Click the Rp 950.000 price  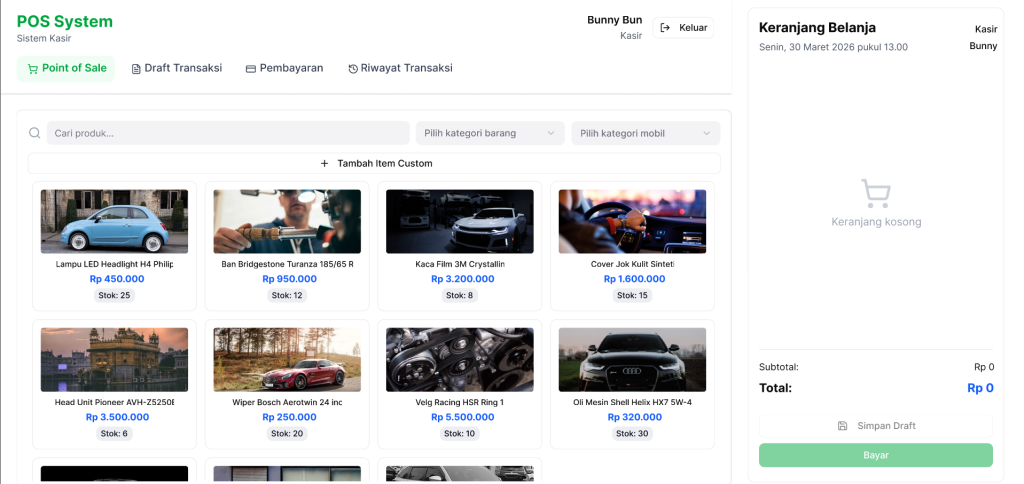point(289,279)
